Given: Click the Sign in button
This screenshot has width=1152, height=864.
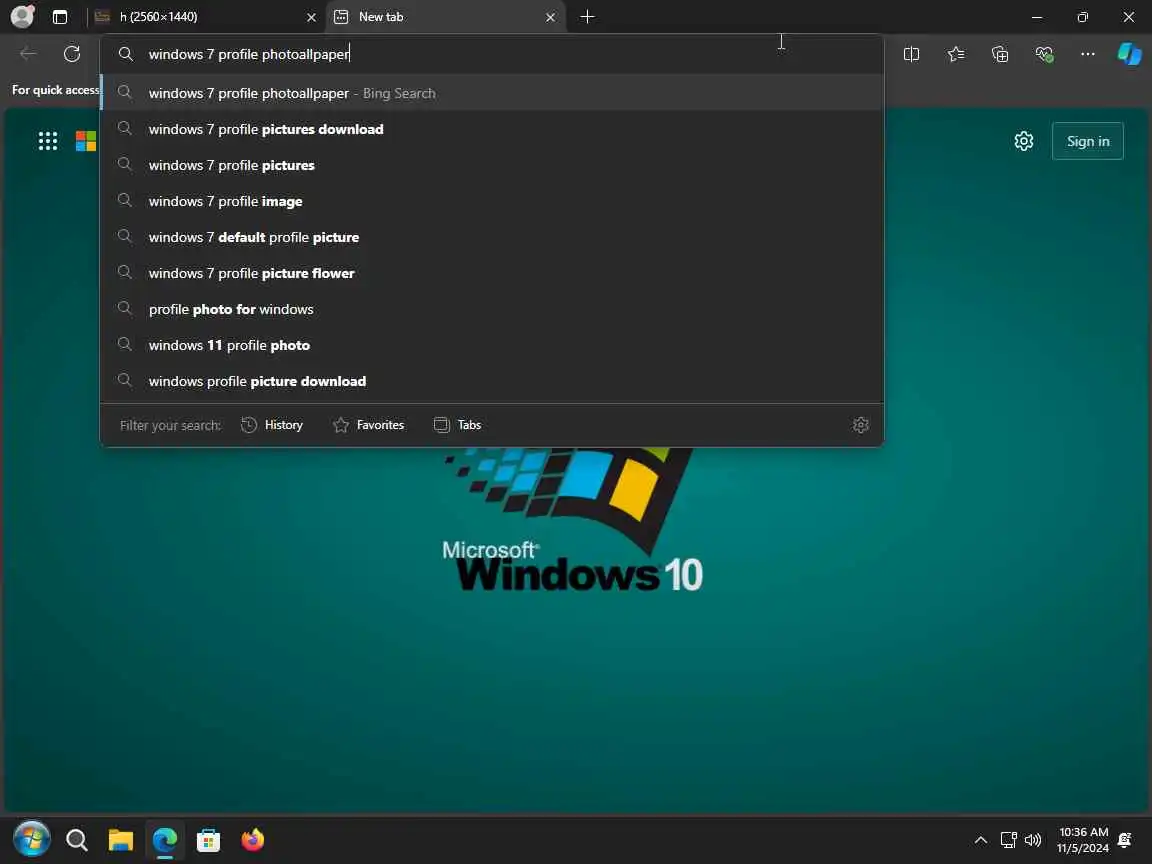Looking at the screenshot, I should pyautogui.click(x=1087, y=141).
